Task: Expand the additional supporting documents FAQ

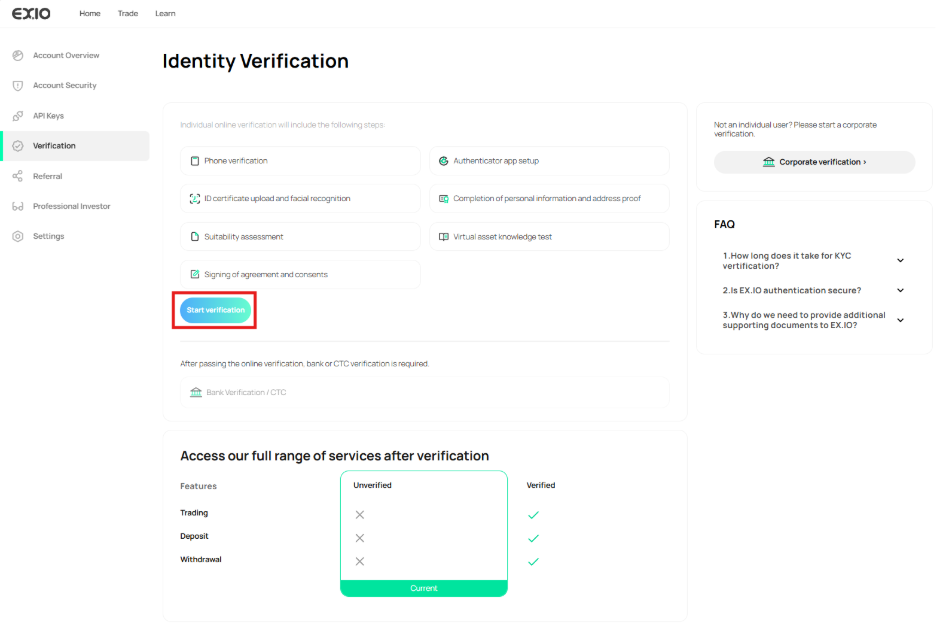Action: (x=900, y=320)
